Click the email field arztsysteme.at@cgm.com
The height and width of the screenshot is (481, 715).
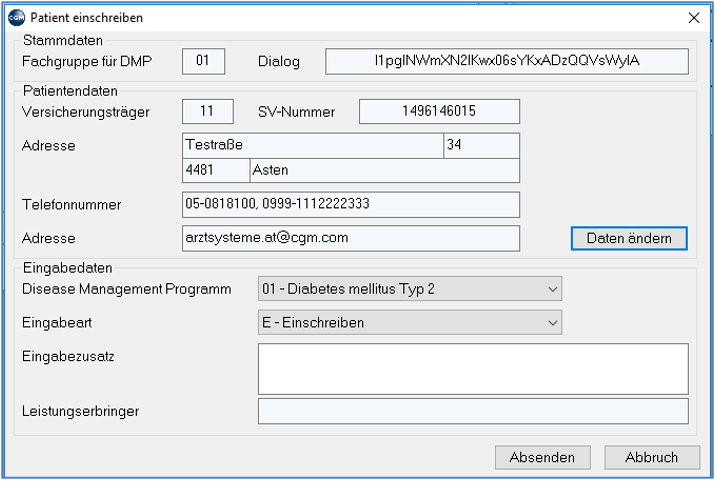tap(351, 238)
